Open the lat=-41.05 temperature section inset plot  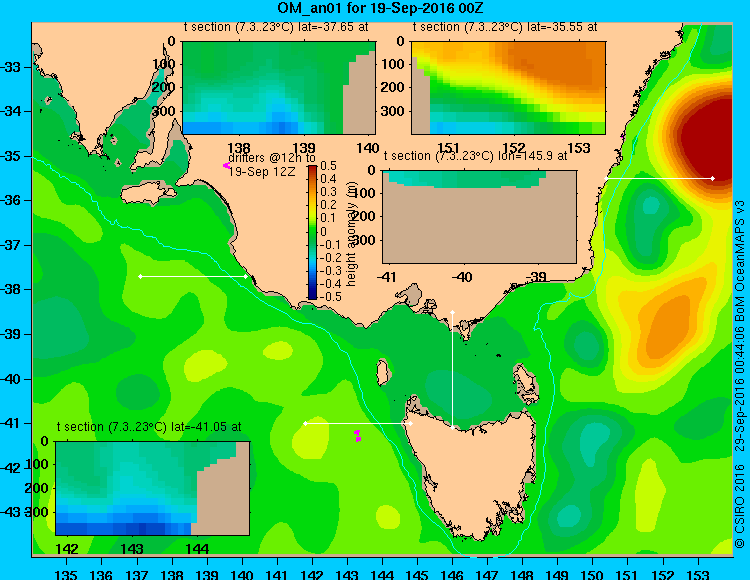pyautogui.click(x=153, y=488)
